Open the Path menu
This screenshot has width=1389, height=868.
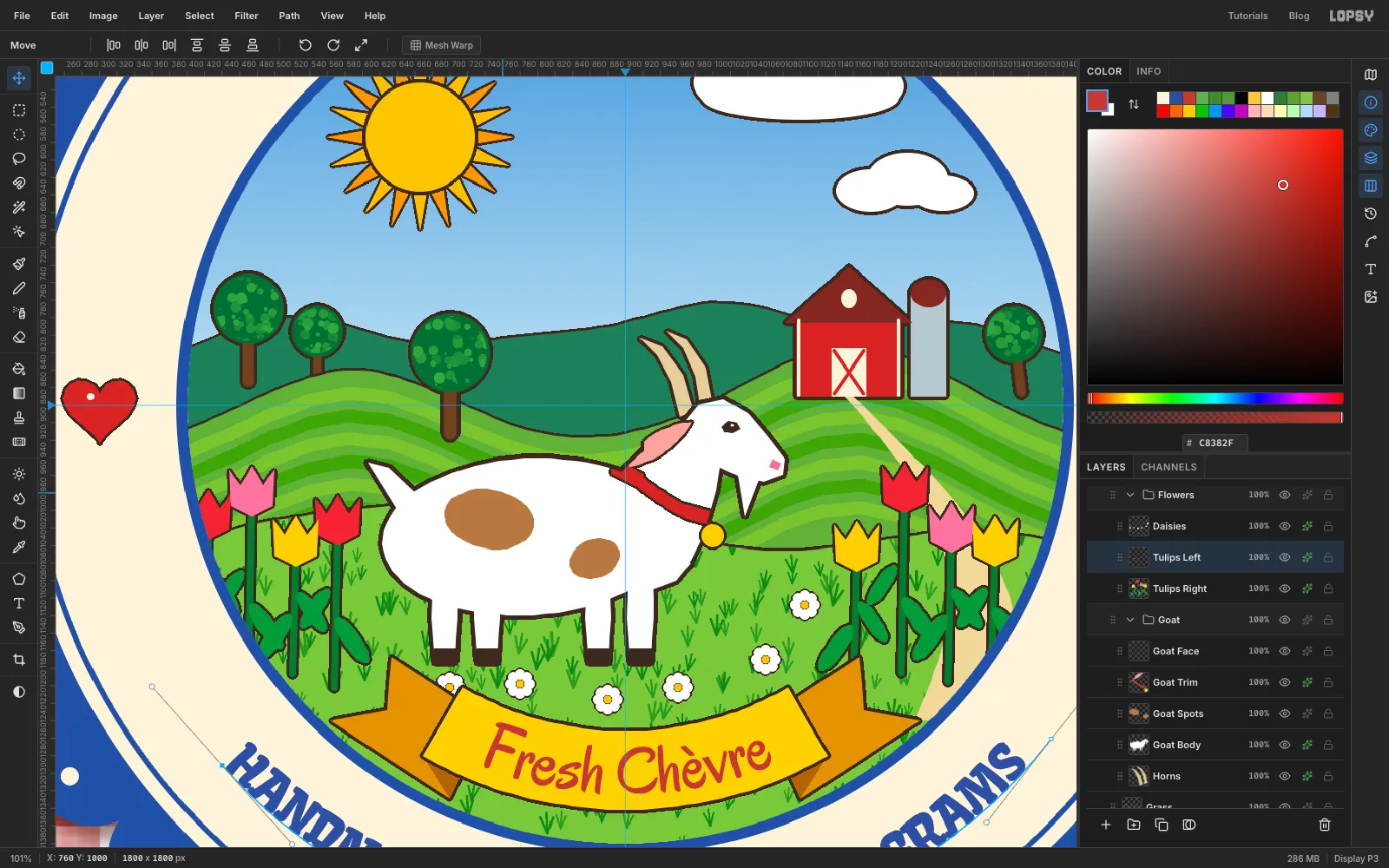(289, 16)
